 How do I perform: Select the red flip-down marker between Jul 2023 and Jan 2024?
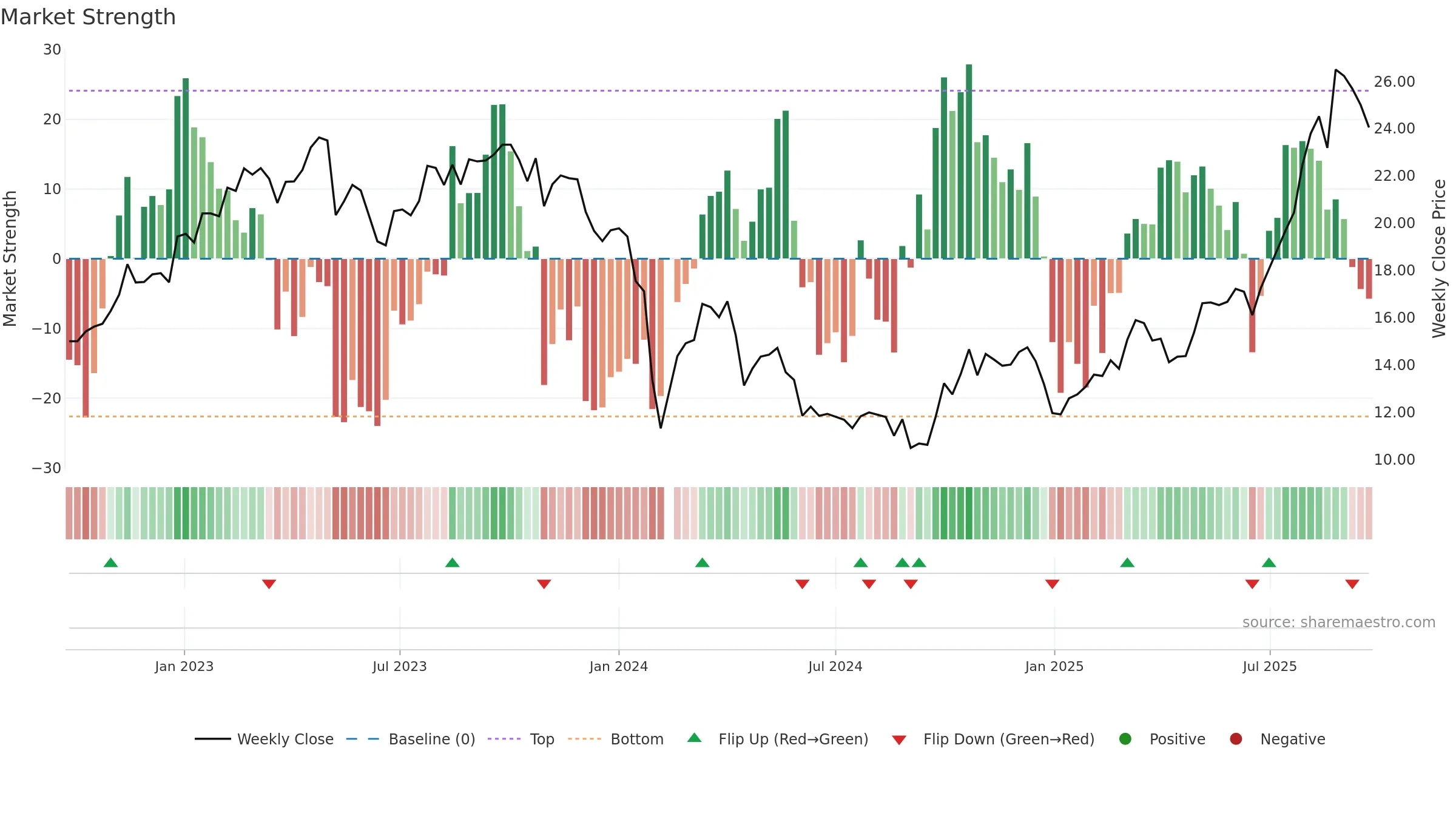click(x=544, y=584)
